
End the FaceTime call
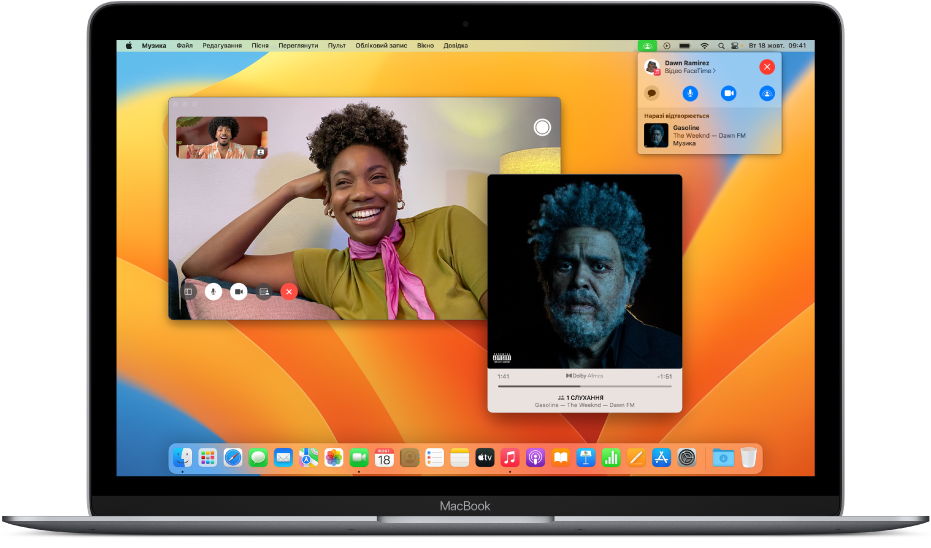click(289, 292)
